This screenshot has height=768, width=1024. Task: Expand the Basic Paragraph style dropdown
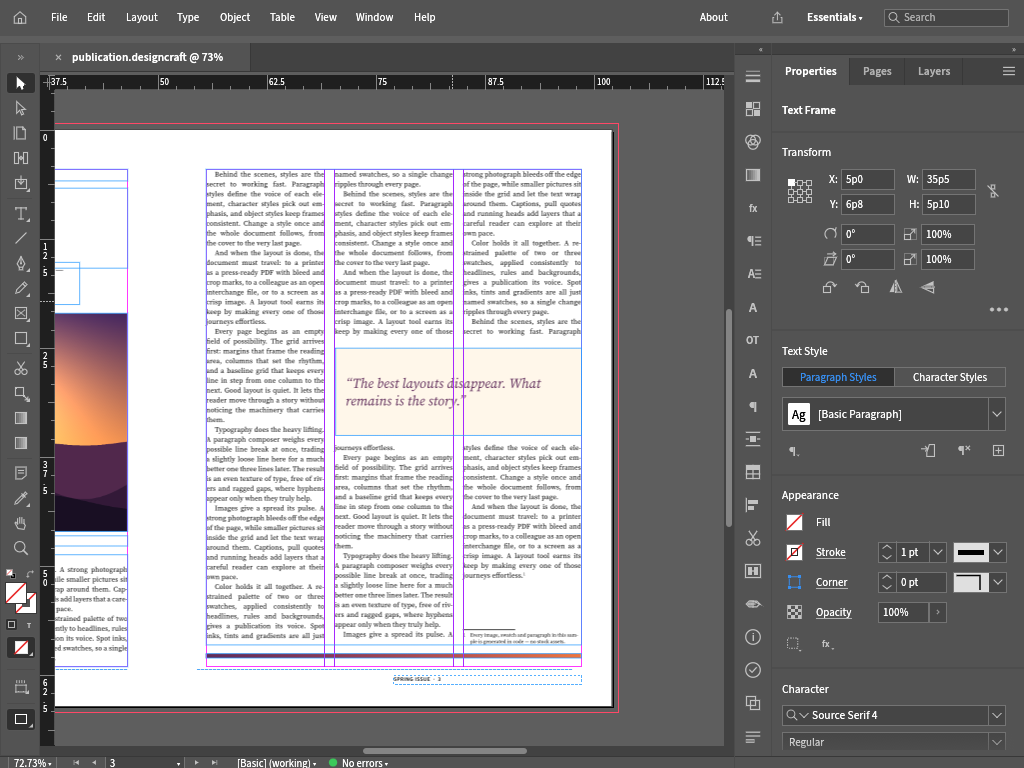pos(997,414)
